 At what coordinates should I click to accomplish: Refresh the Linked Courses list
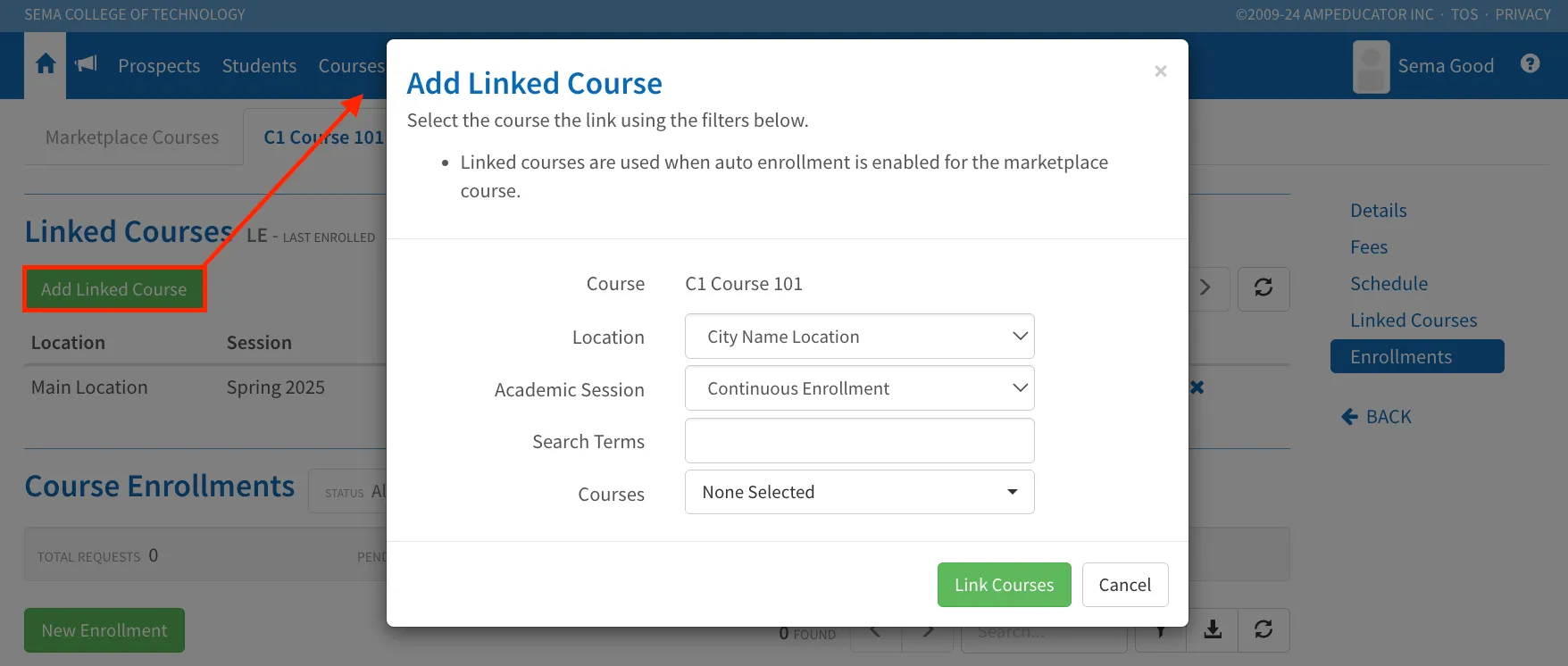pos(1264,287)
